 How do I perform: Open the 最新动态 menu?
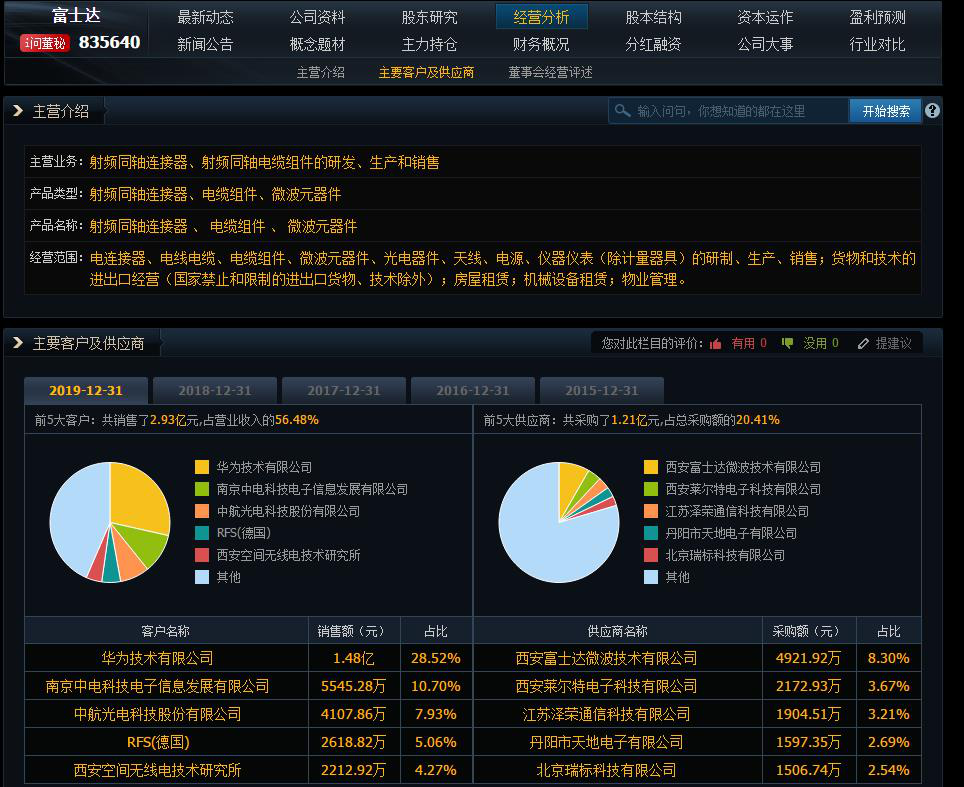pyautogui.click(x=205, y=17)
